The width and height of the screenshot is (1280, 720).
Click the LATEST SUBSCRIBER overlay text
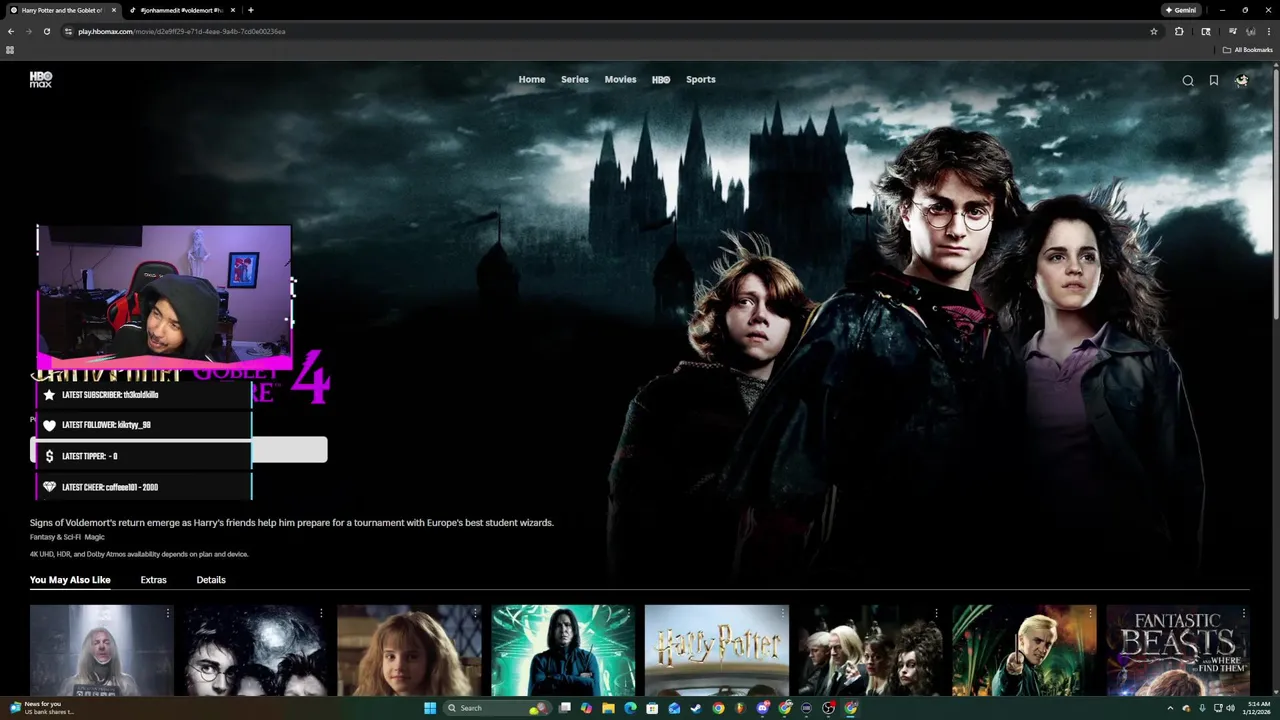pyautogui.click(x=110, y=395)
